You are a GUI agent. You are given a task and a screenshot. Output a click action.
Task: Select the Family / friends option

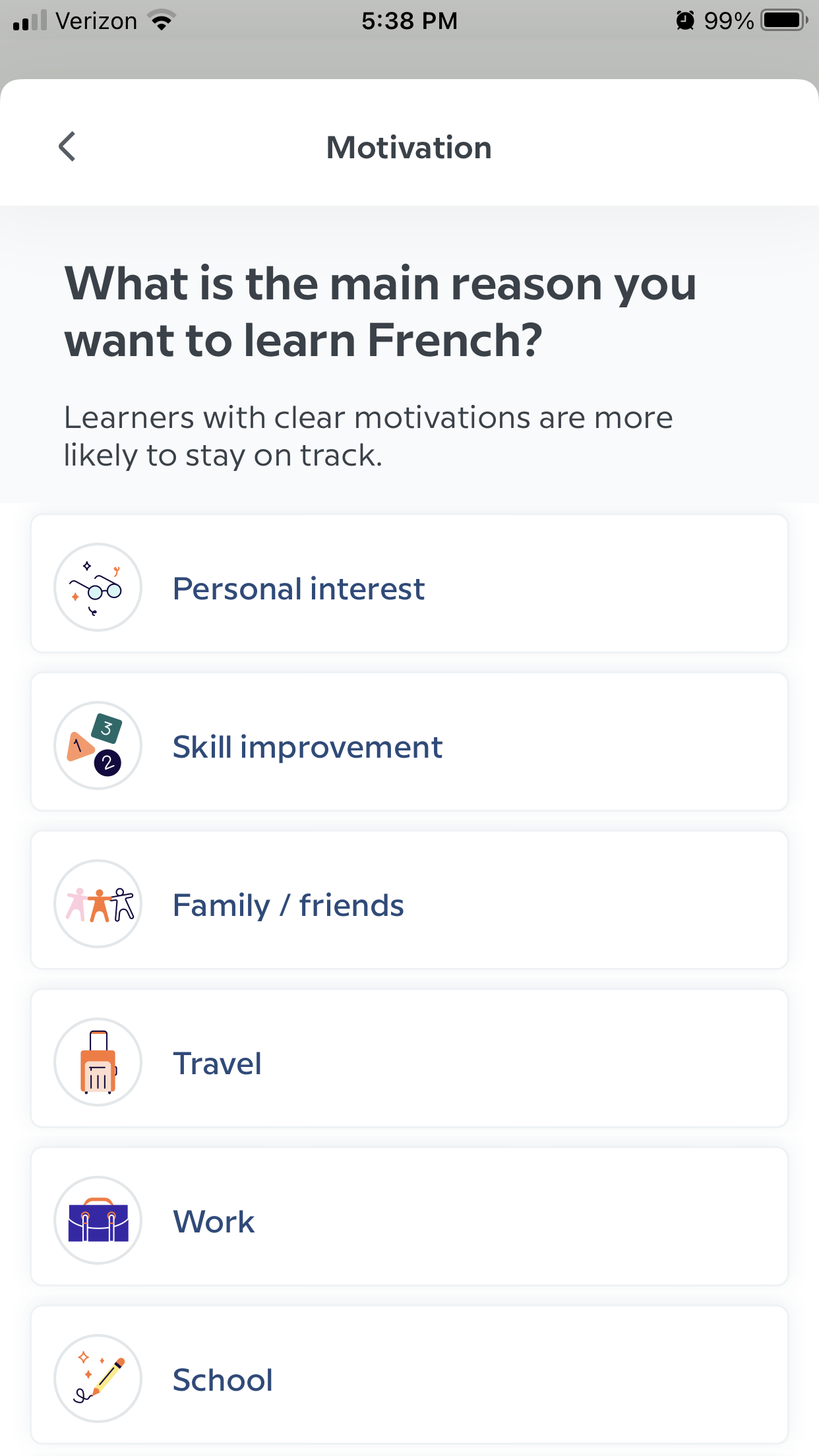(409, 901)
